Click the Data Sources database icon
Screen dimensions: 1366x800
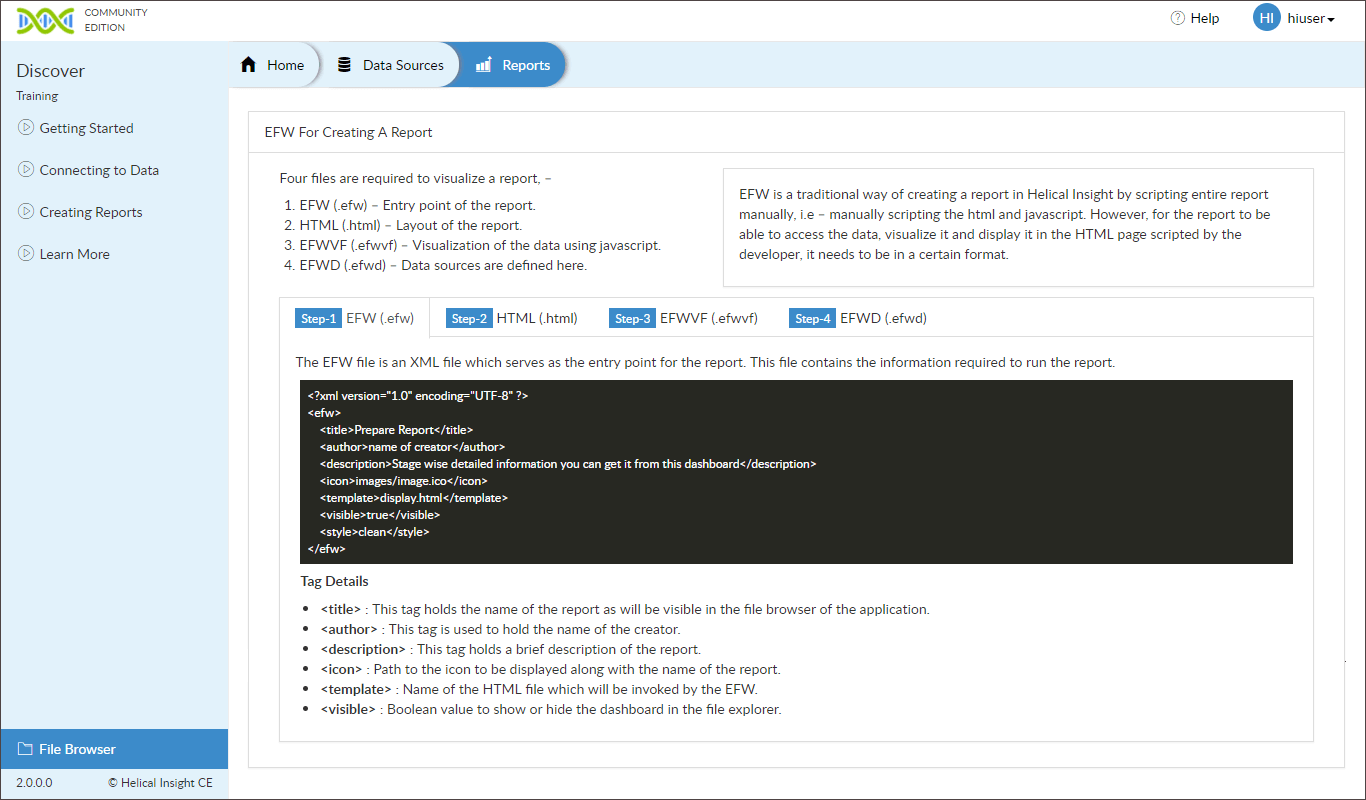[344, 64]
